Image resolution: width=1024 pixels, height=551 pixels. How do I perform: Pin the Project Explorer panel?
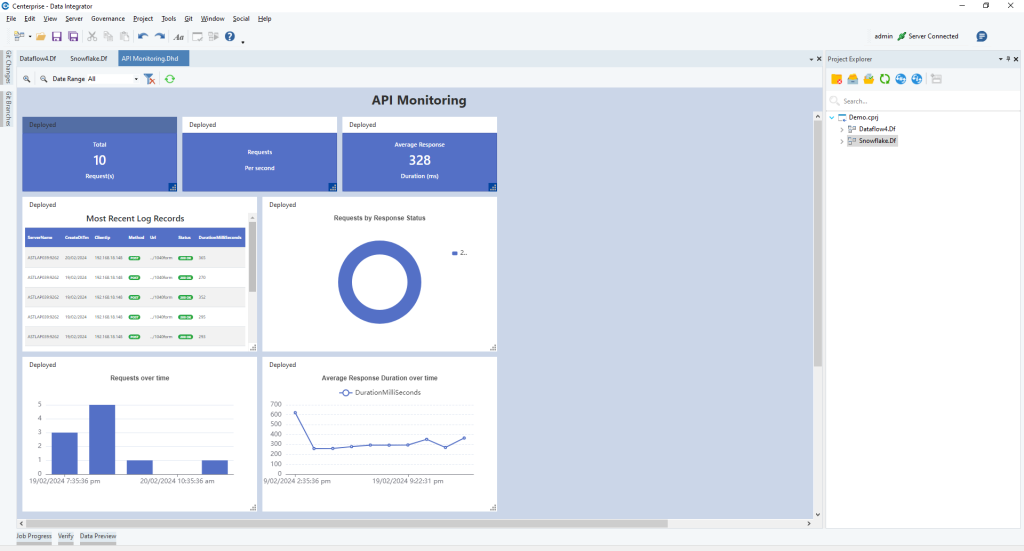coord(1008,59)
